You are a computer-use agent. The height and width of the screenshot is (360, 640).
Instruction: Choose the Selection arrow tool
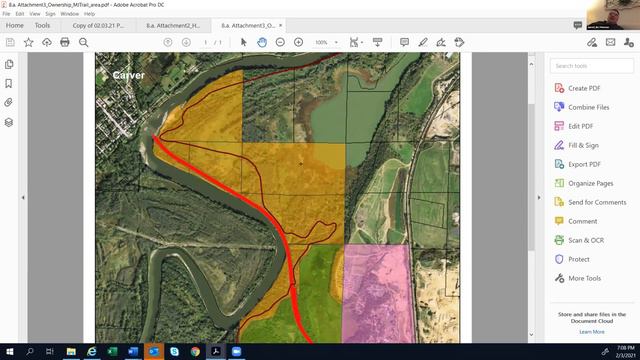244,42
